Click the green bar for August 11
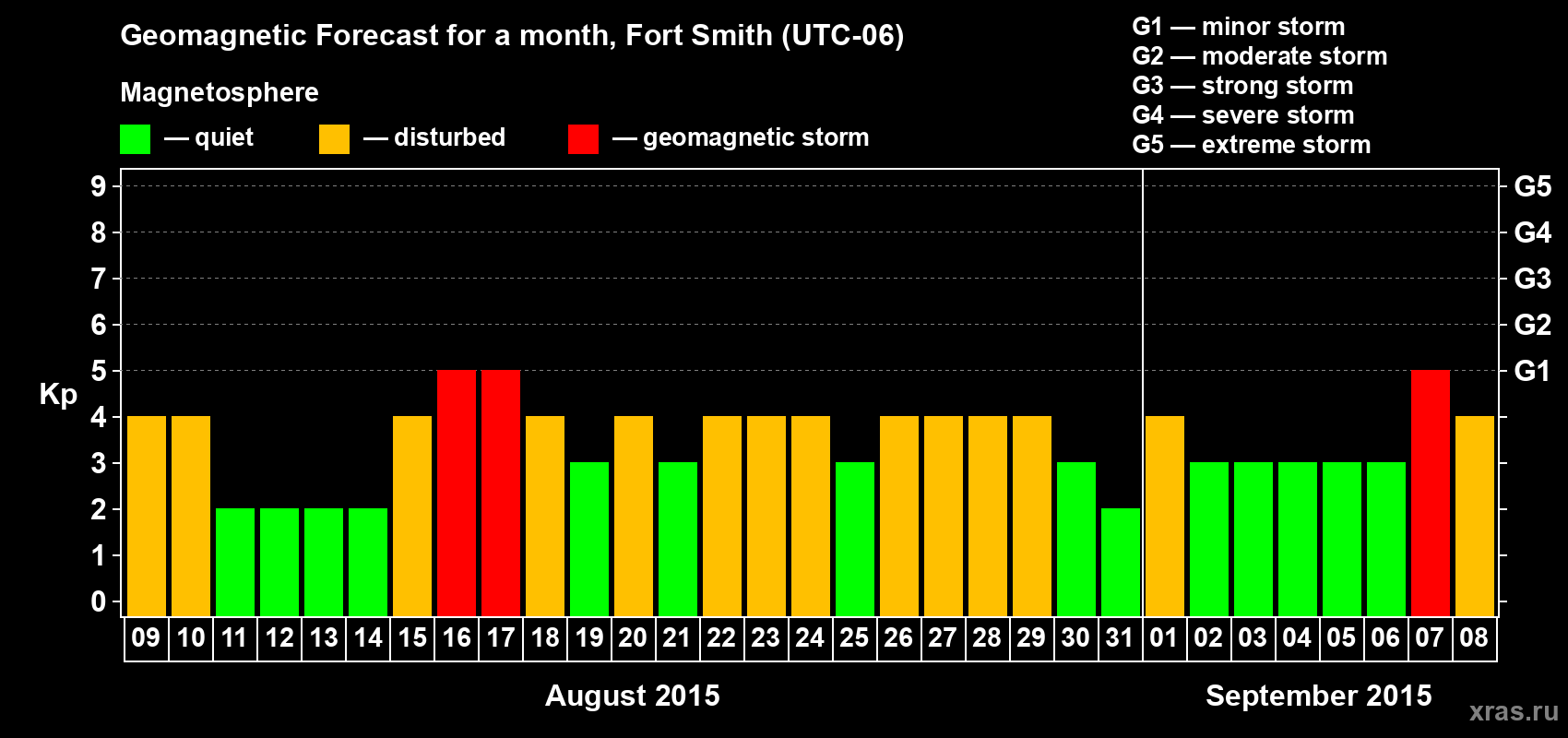This screenshot has height=738, width=1568. click(x=235, y=562)
